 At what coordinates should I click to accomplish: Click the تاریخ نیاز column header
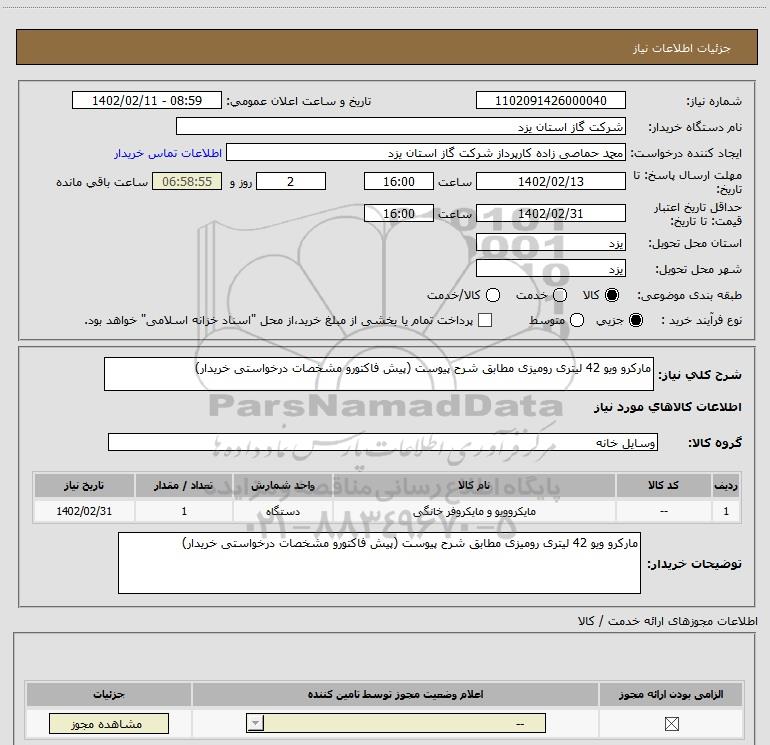(x=84, y=485)
